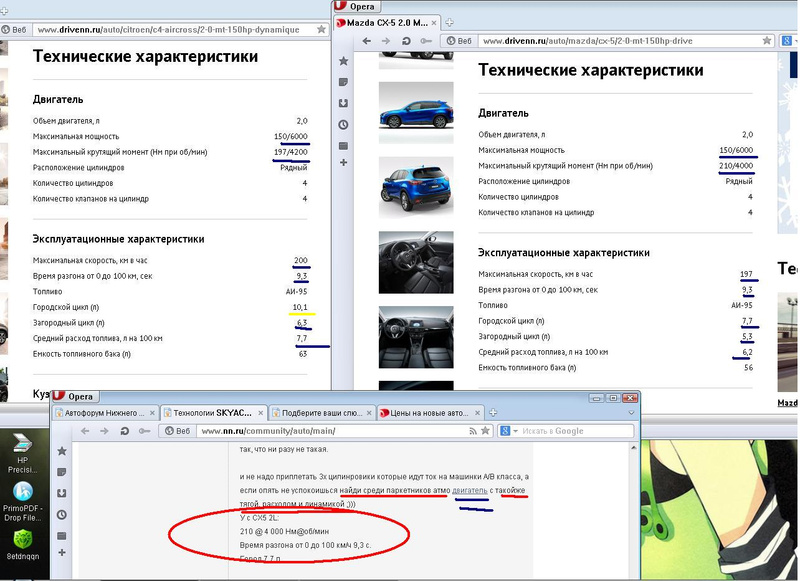Open Downloads panel in forum window sidebar

62,493
